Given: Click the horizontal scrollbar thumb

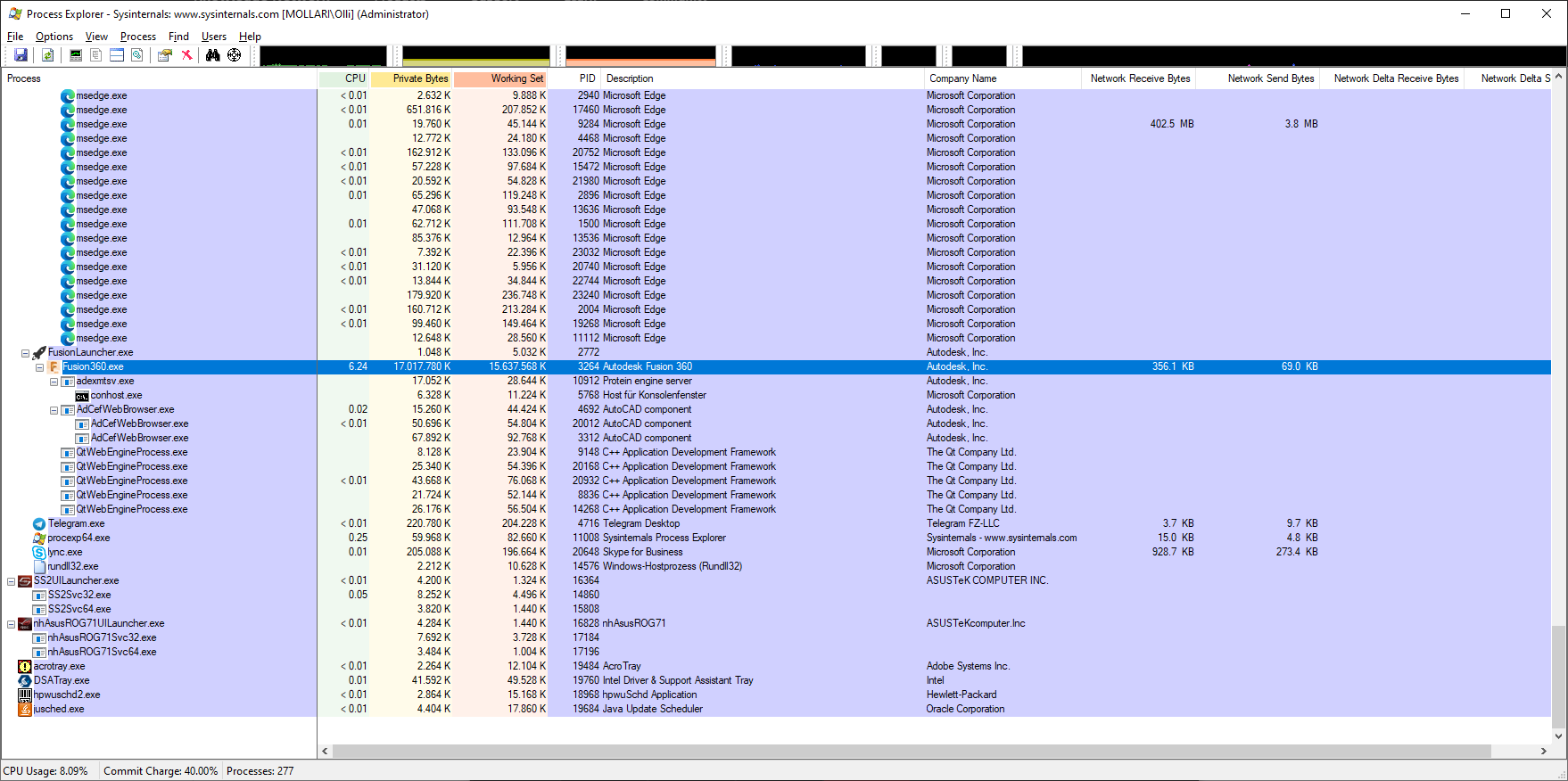Looking at the screenshot, I should 912,751.
